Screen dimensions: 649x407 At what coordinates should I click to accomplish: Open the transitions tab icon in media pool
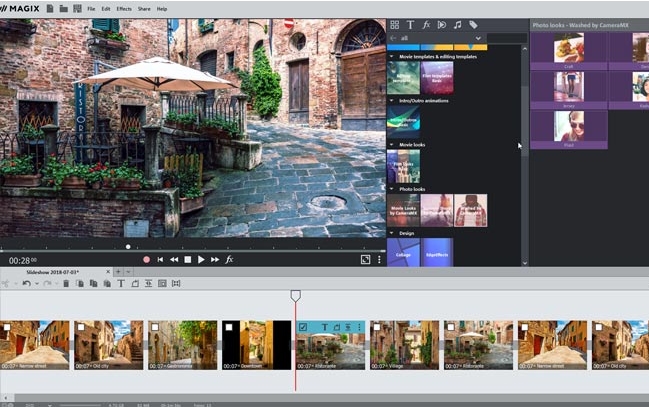[442, 25]
